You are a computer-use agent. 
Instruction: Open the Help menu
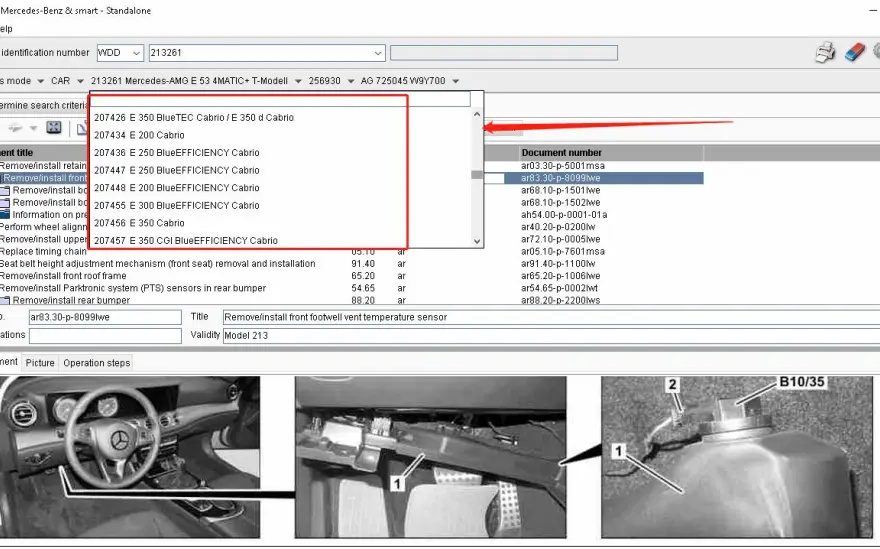6,29
